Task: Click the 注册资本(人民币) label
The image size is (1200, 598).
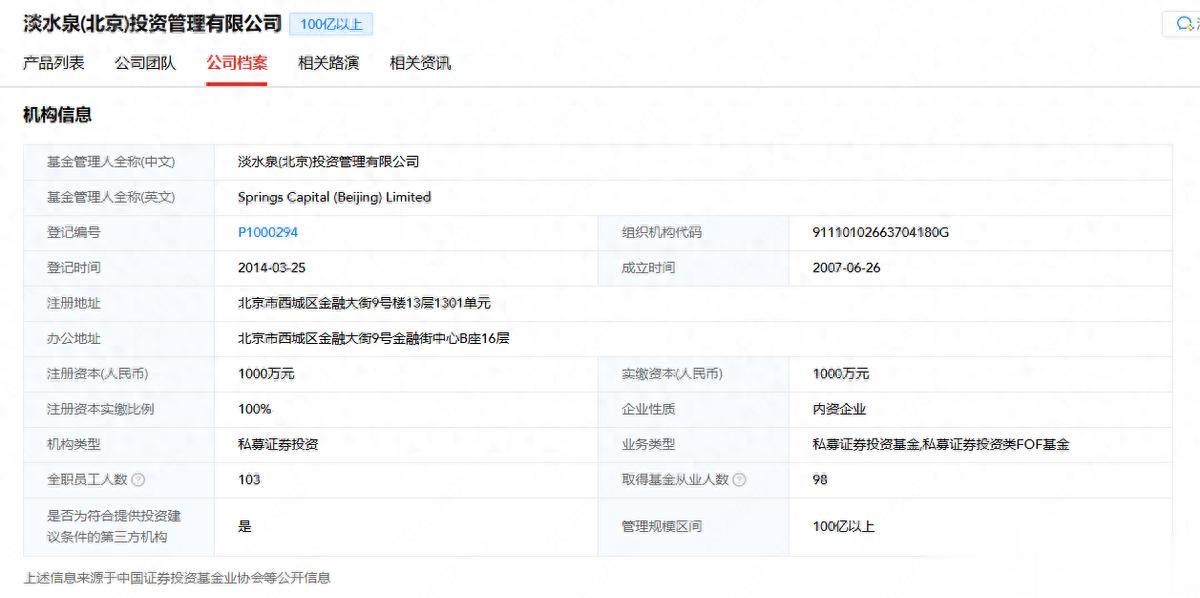Action: (x=98, y=374)
